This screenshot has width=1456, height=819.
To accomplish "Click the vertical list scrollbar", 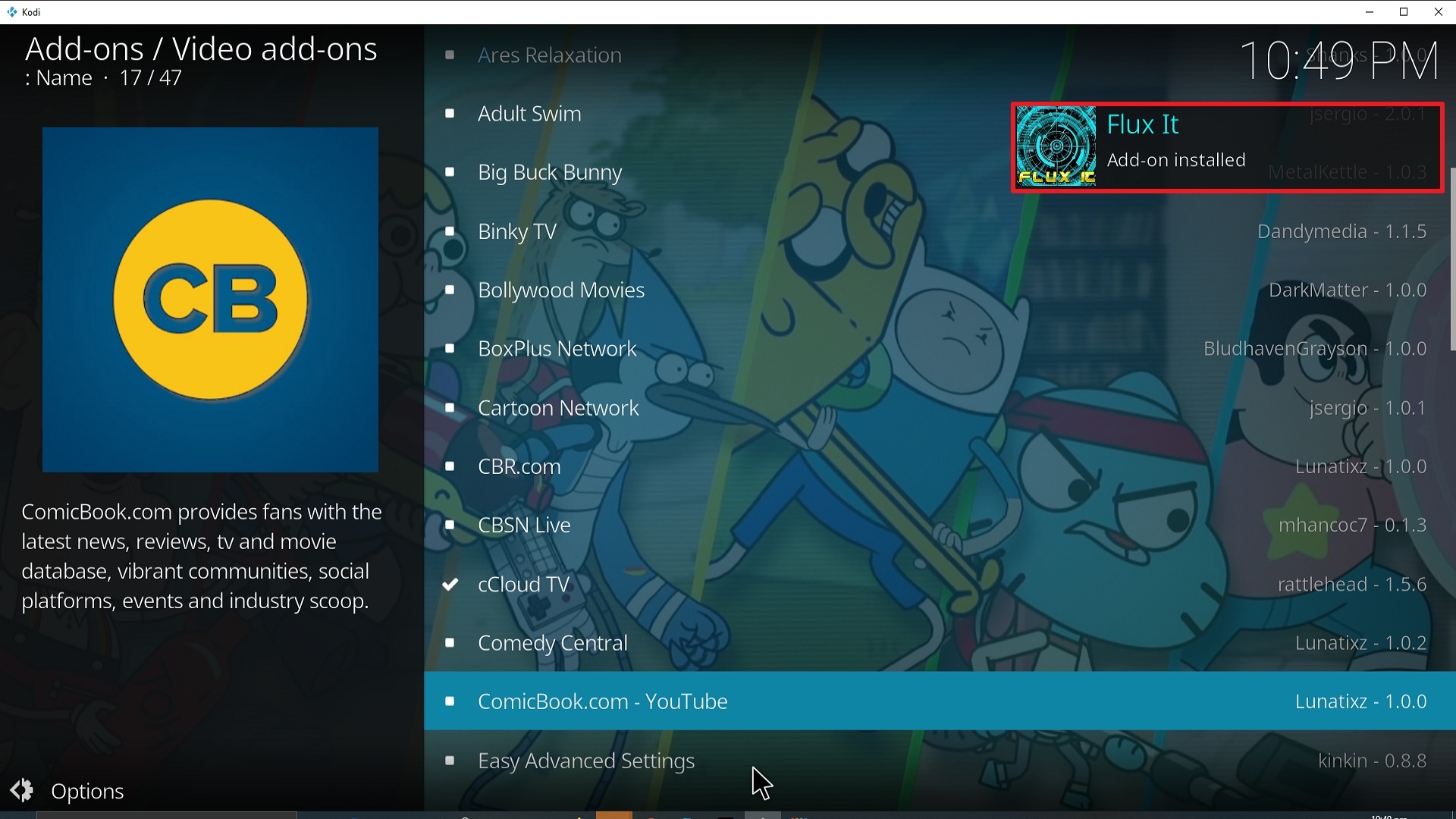I will tap(1452, 259).
